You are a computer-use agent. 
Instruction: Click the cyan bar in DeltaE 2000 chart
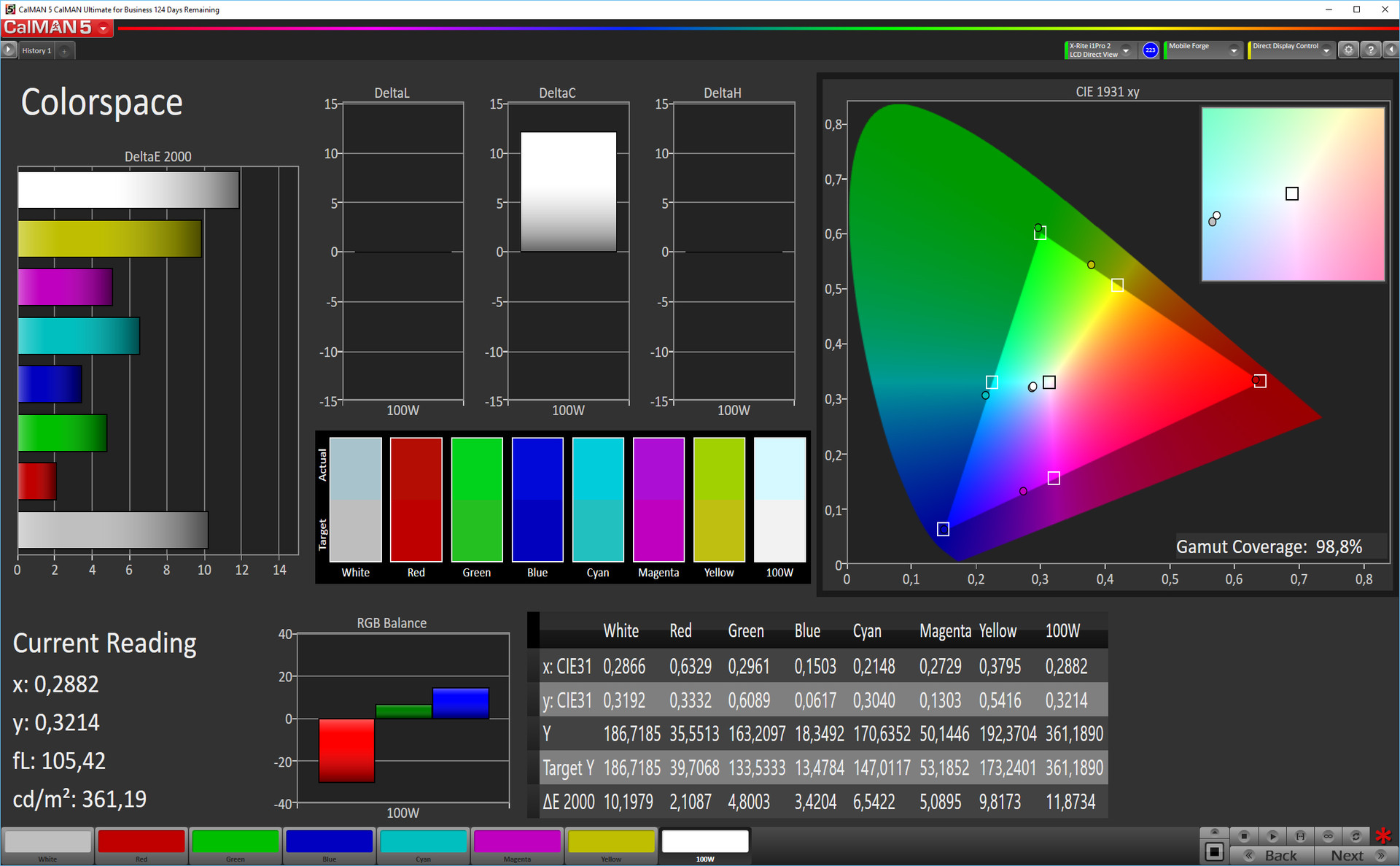click(79, 336)
